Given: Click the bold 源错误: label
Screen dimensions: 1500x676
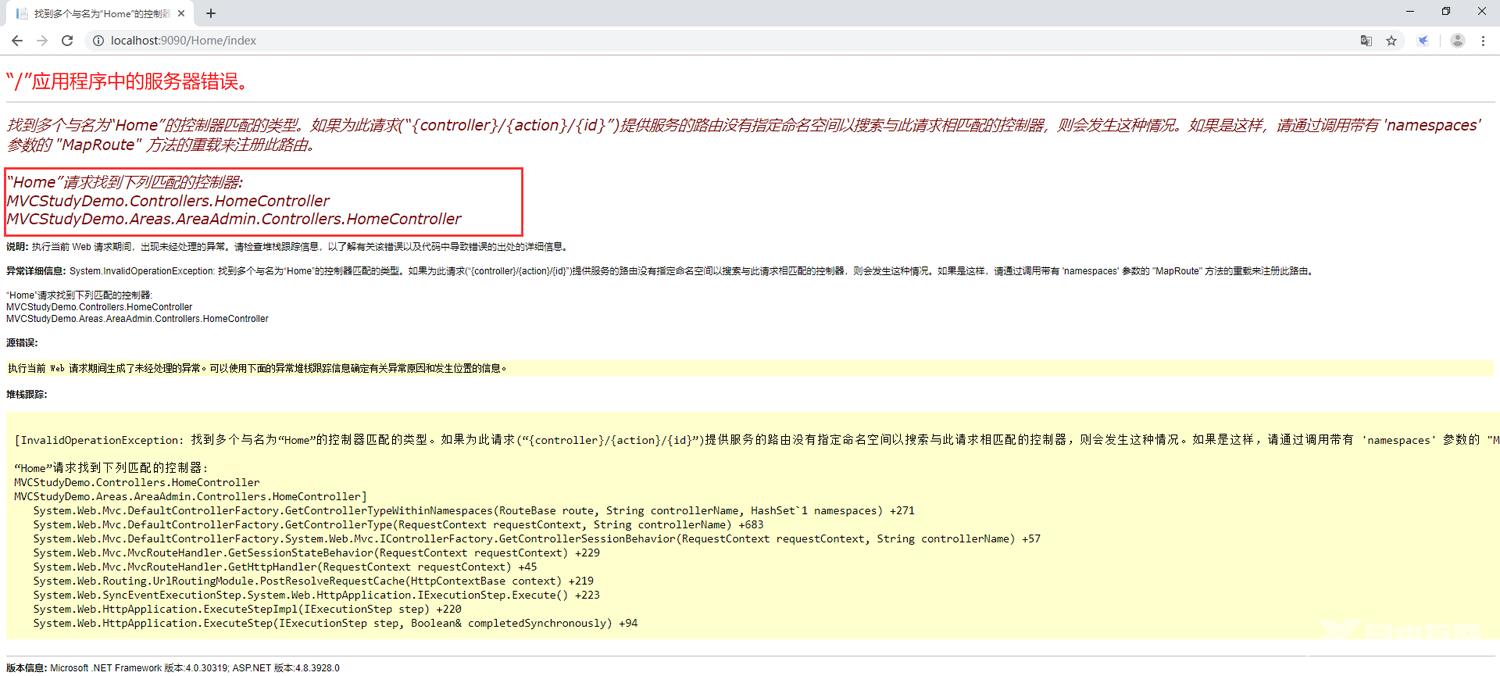Looking at the screenshot, I should (21, 343).
